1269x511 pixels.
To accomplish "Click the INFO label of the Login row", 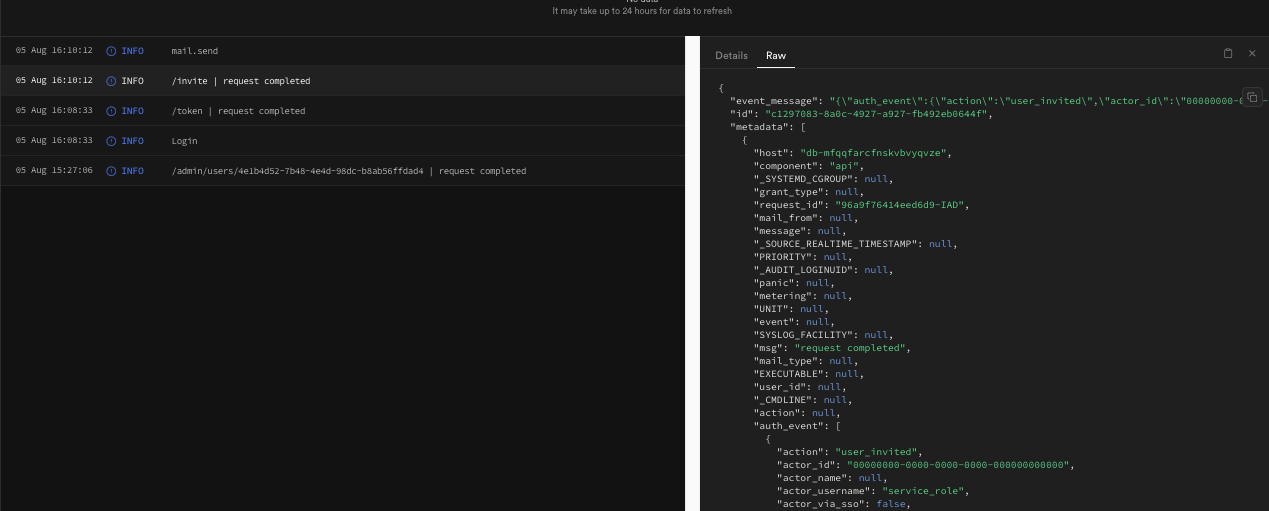I will click(132, 141).
